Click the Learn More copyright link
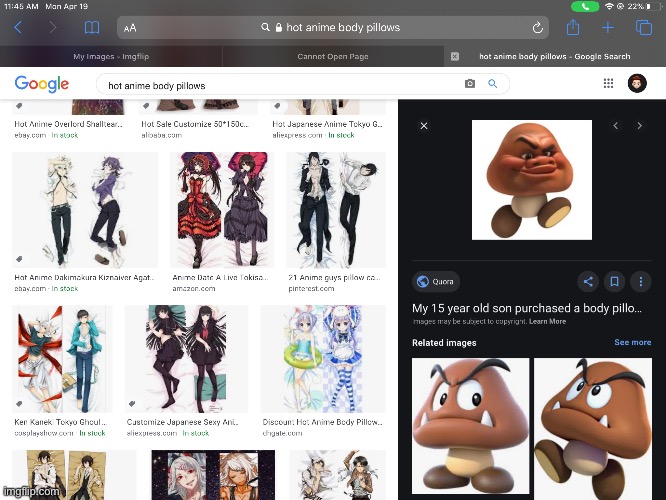This screenshot has width=666, height=500. pyautogui.click(x=547, y=322)
